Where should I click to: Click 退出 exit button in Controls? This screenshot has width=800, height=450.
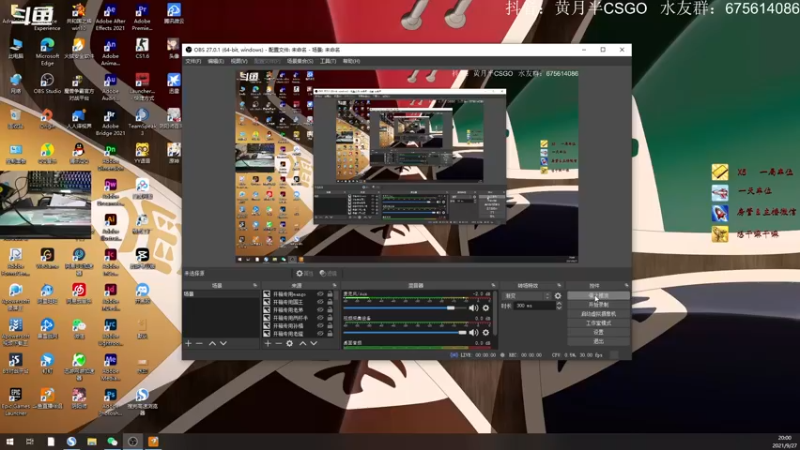pos(598,341)
